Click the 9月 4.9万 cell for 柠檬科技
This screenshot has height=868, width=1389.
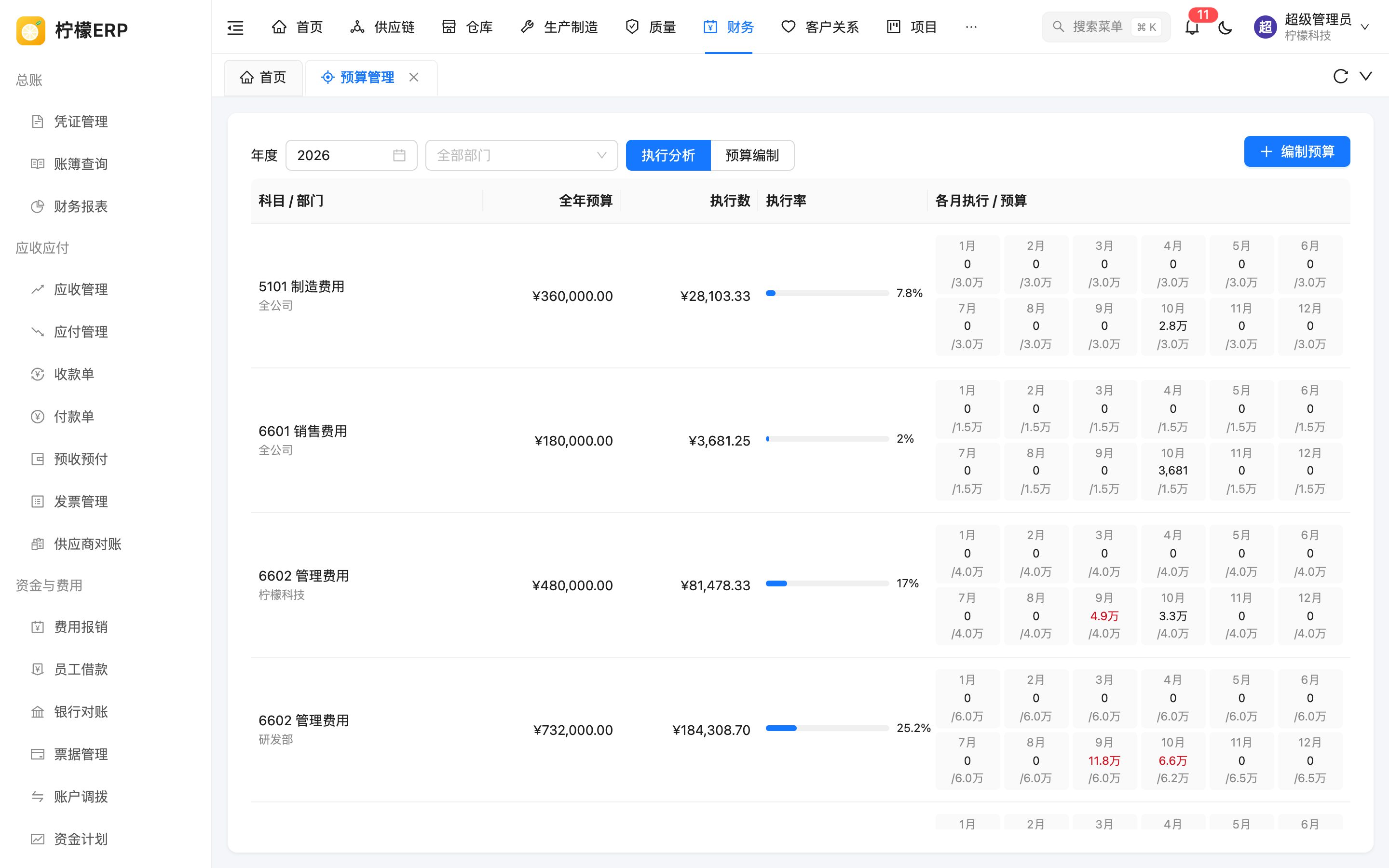coord(1104,615)
